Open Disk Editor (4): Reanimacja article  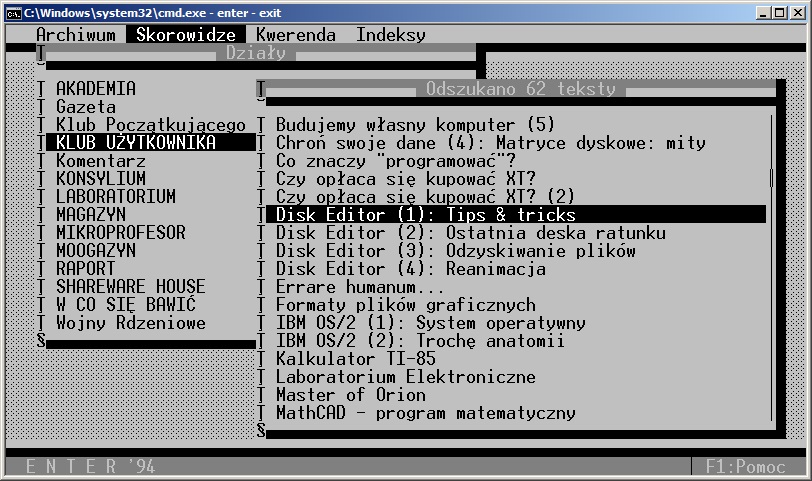coord(410,269)
